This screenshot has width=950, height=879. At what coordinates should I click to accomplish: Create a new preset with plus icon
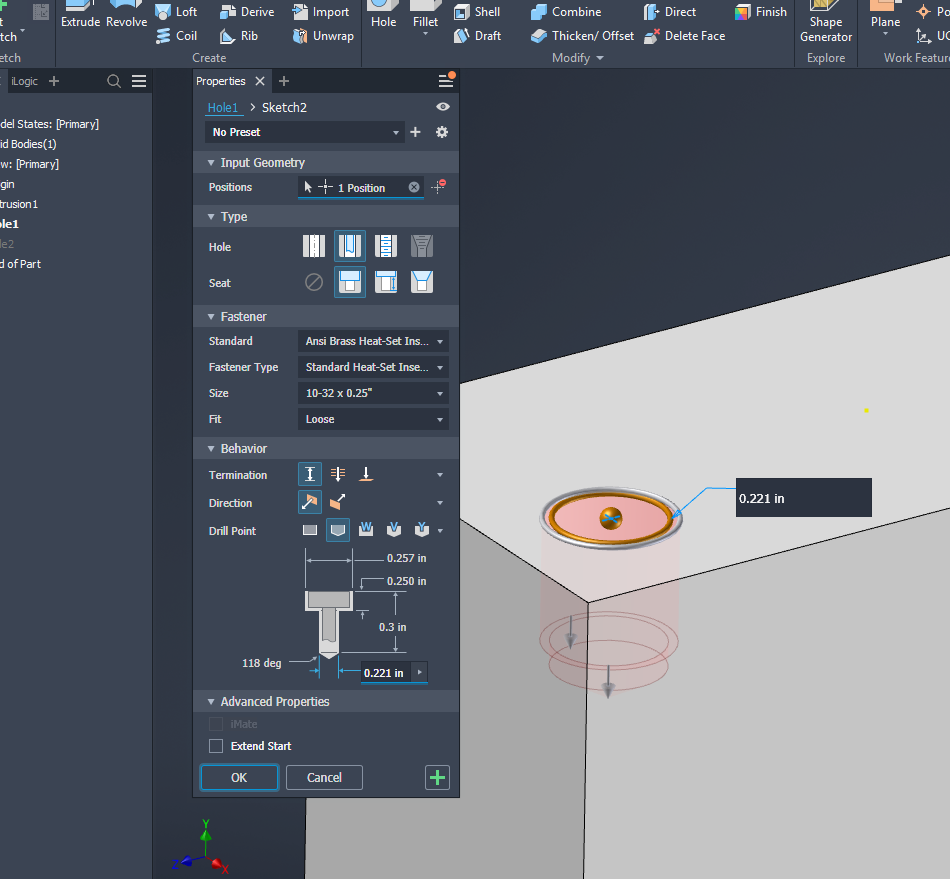tap(415, 132)
